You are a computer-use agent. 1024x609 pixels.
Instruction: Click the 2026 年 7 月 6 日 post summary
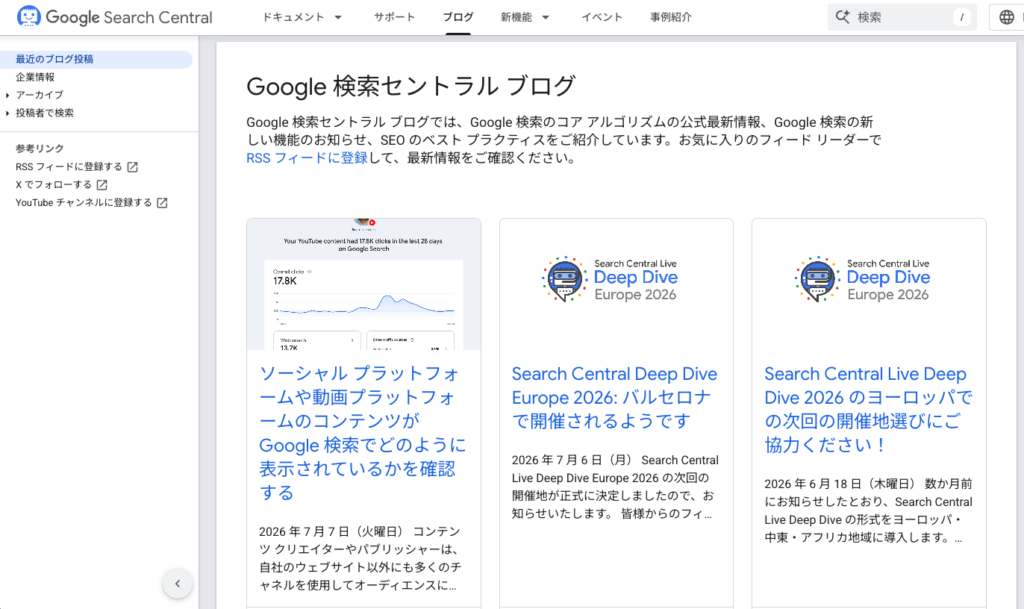(x=615, y=487)
